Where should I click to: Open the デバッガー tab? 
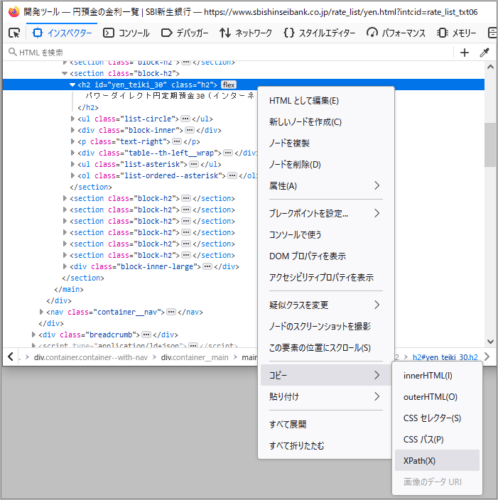click(x=185, y=33)
